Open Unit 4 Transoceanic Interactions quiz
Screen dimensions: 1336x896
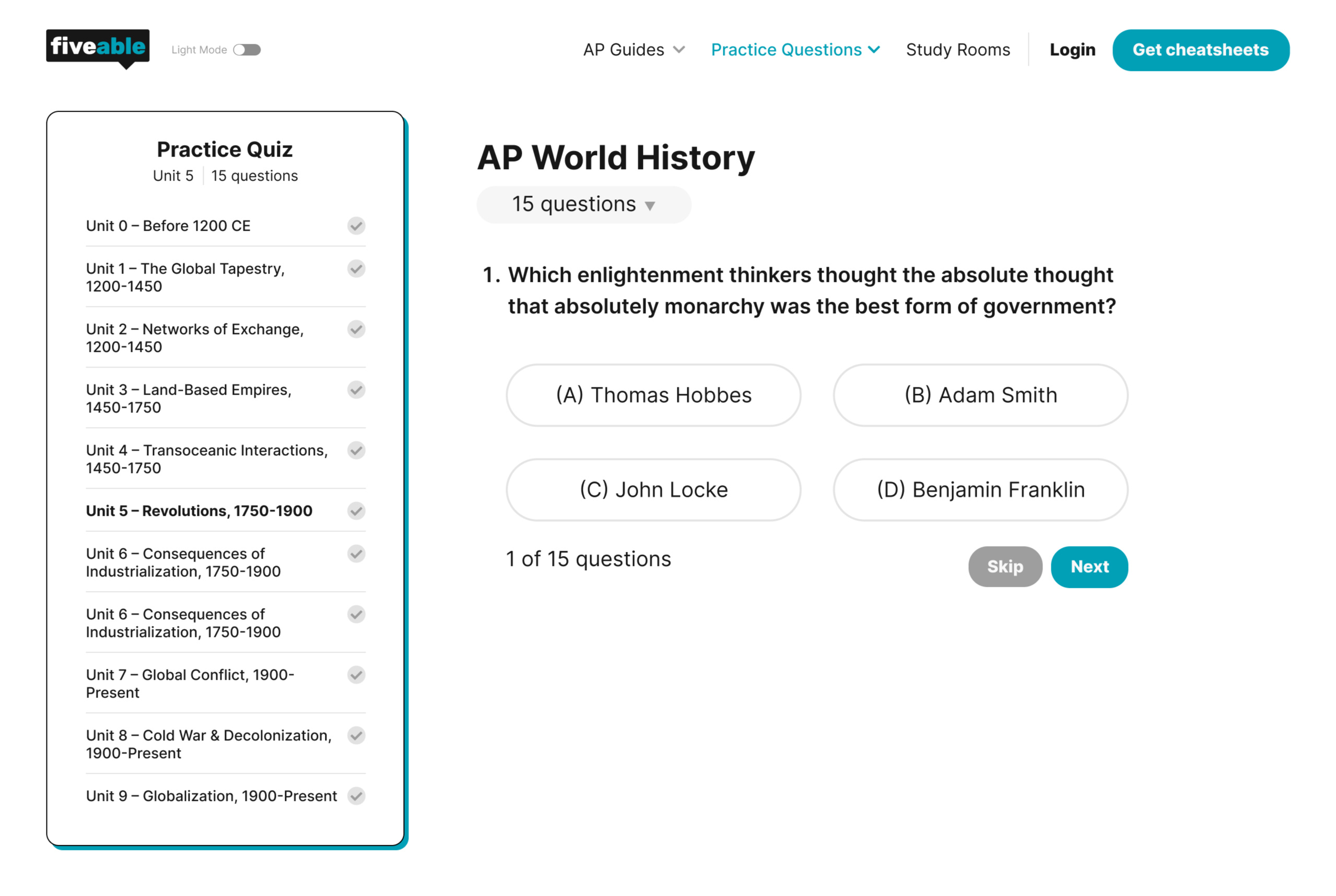coord(207,459)
